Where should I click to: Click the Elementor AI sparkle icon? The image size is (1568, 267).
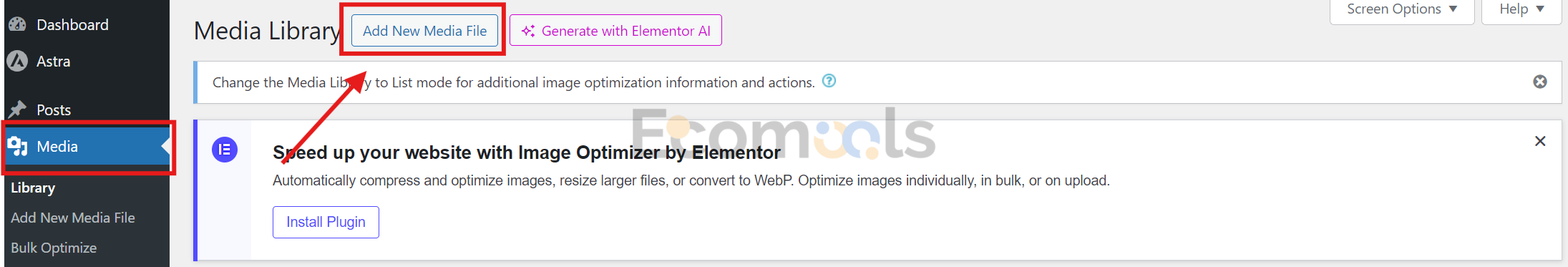pyautogui.click(x=528, y=31)
